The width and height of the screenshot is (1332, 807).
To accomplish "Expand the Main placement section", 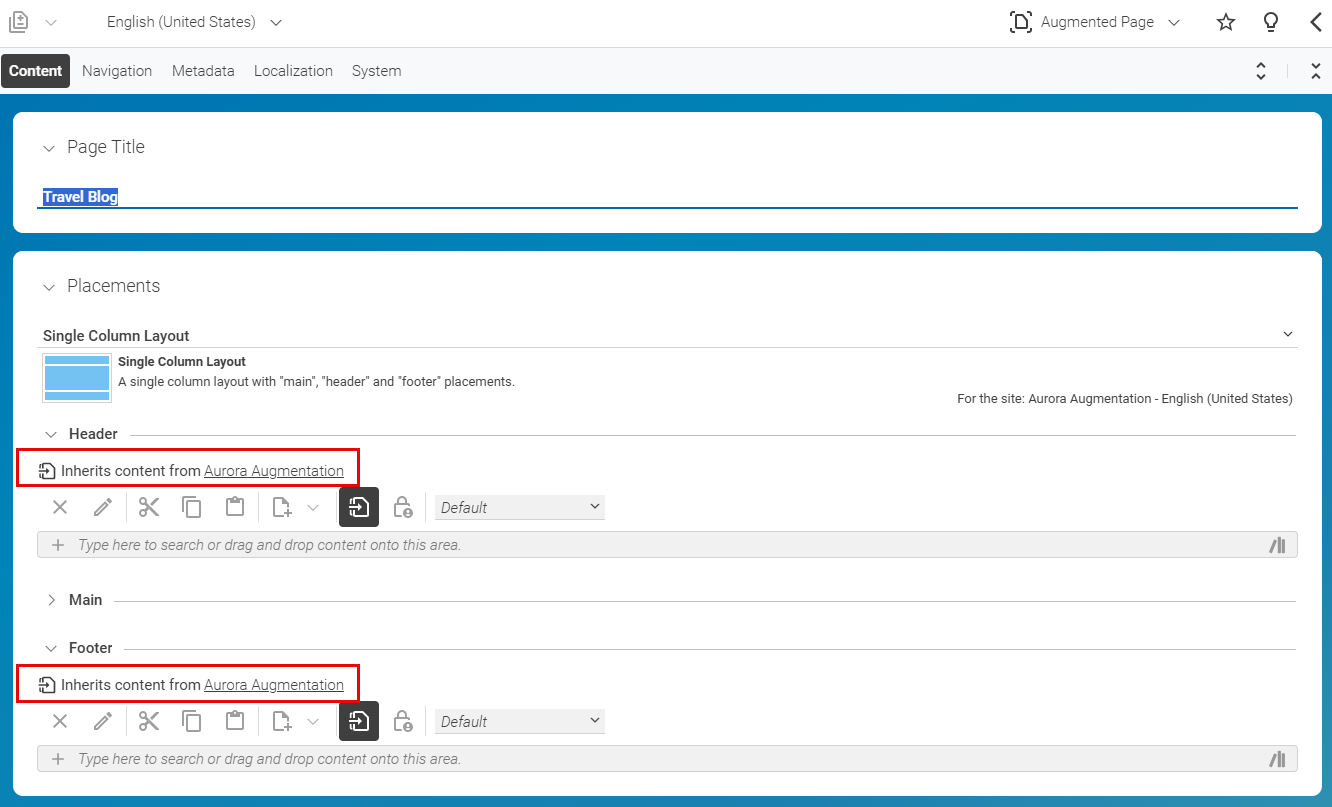I will pyautogui.click(x=52, y=600).
